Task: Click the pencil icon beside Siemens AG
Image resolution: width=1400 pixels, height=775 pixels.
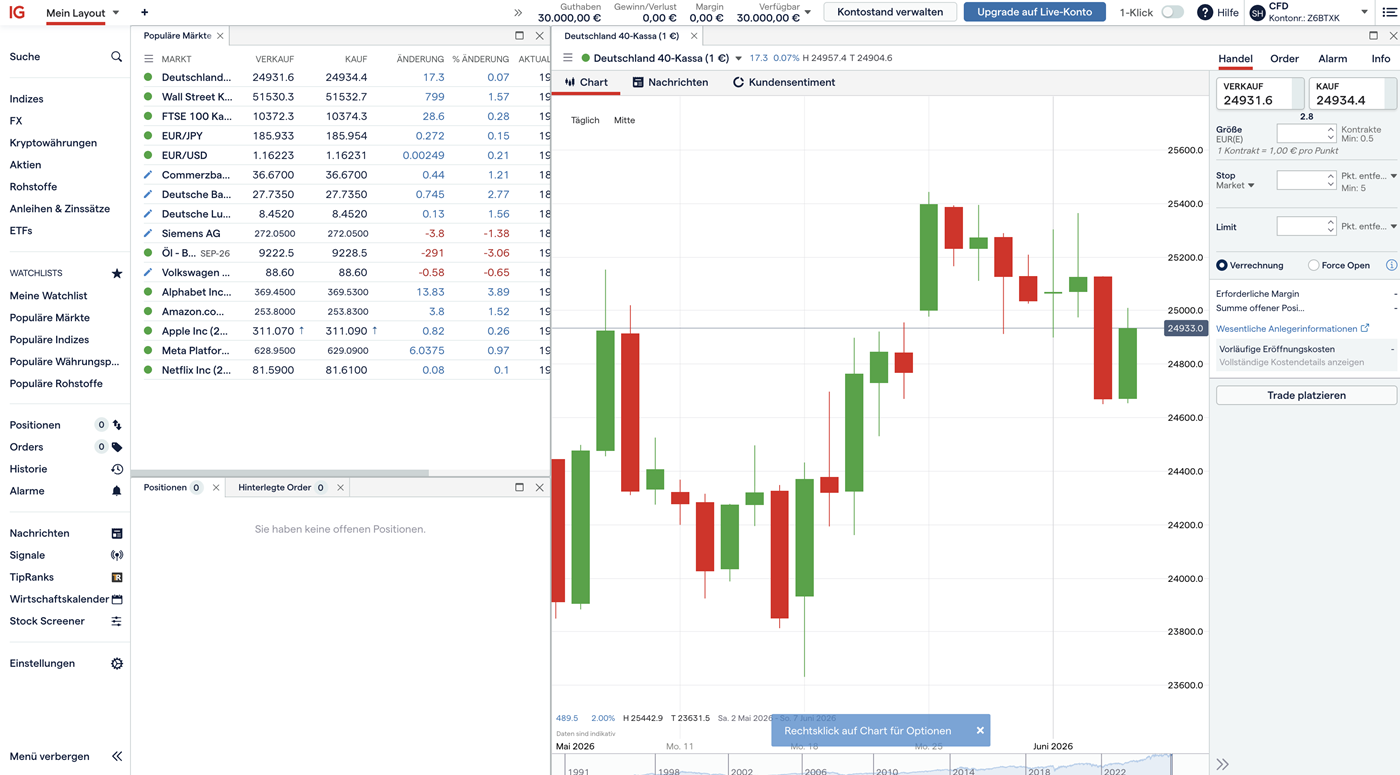Action: pos(148,233)
